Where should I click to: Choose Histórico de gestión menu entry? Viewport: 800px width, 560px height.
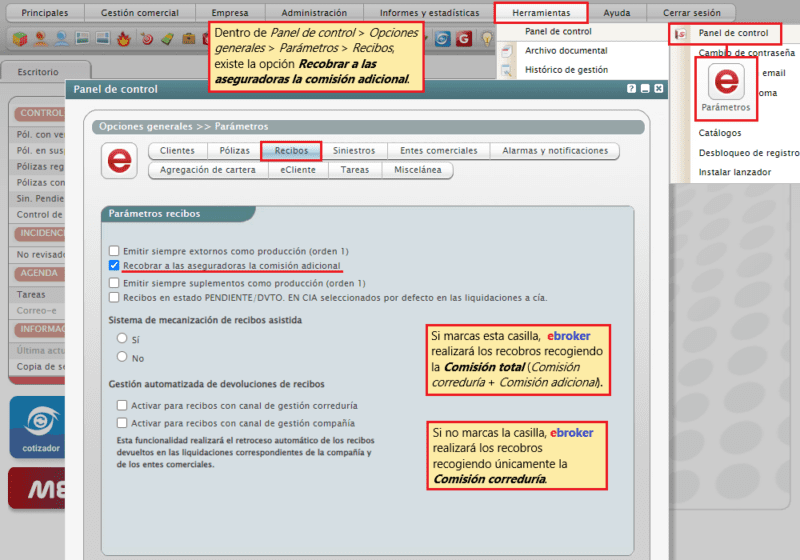566,70
